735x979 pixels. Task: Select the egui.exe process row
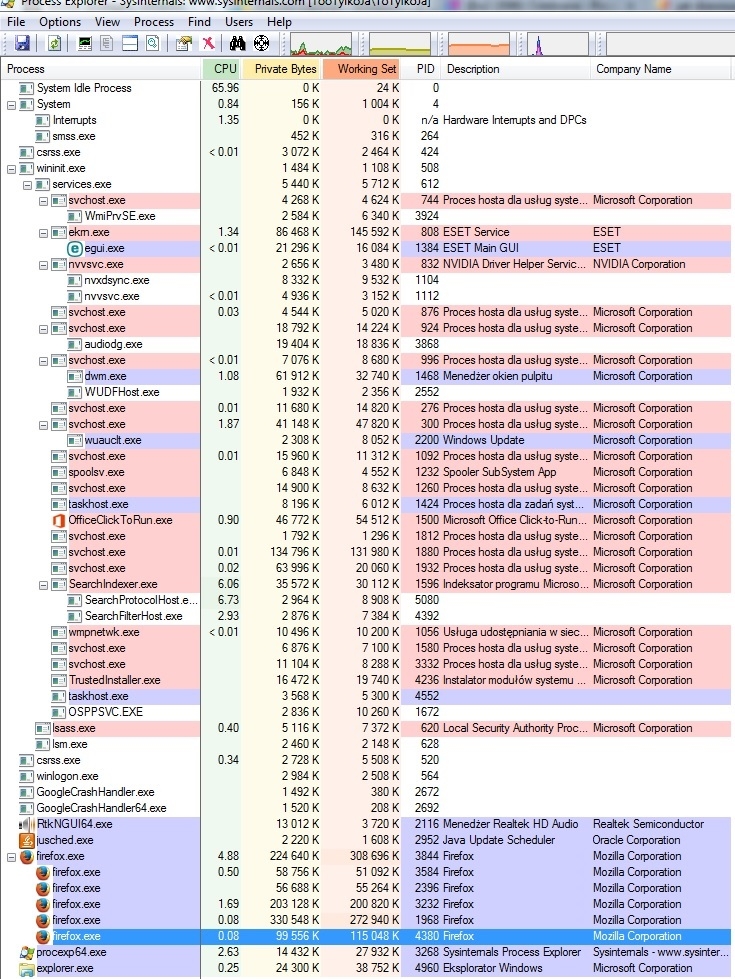point(367,248)
